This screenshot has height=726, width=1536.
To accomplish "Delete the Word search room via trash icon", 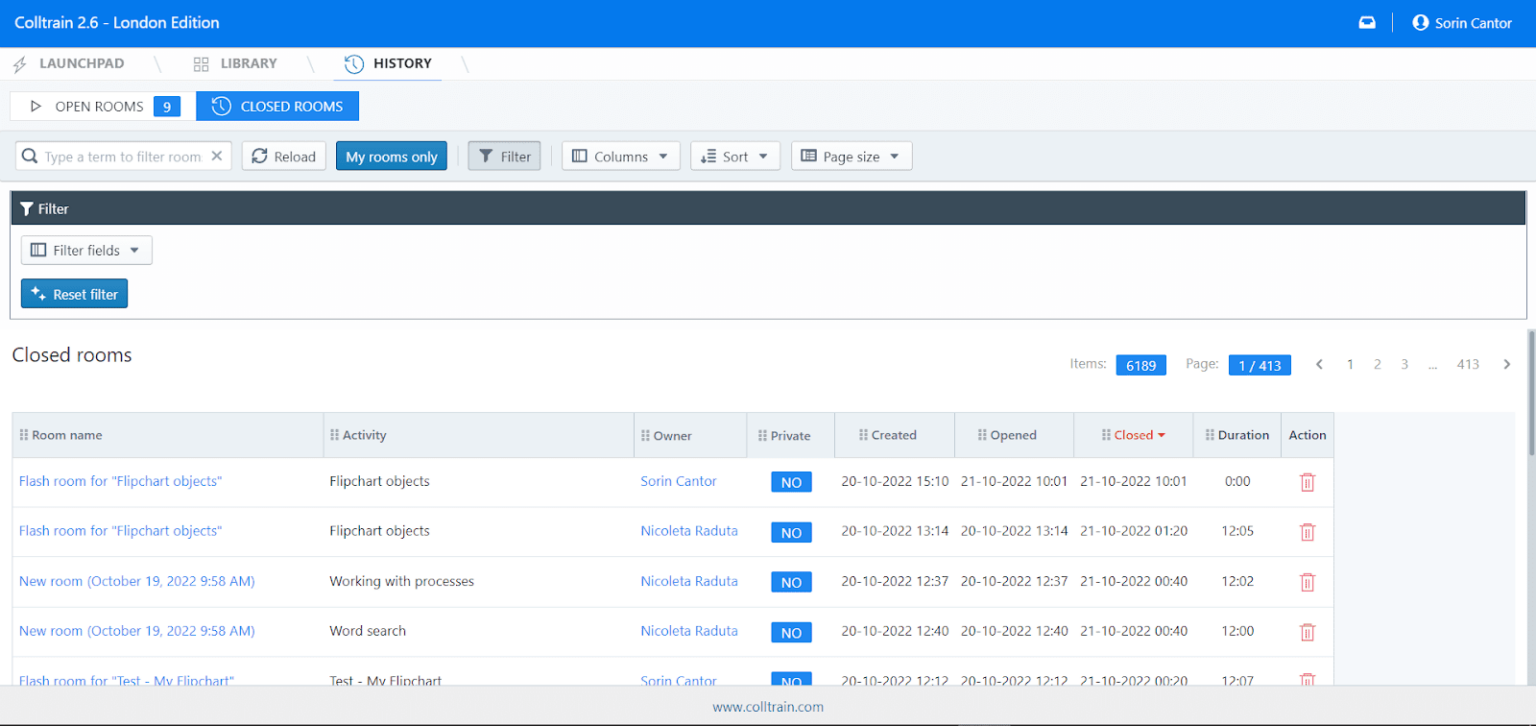I will pos(1307,632).
